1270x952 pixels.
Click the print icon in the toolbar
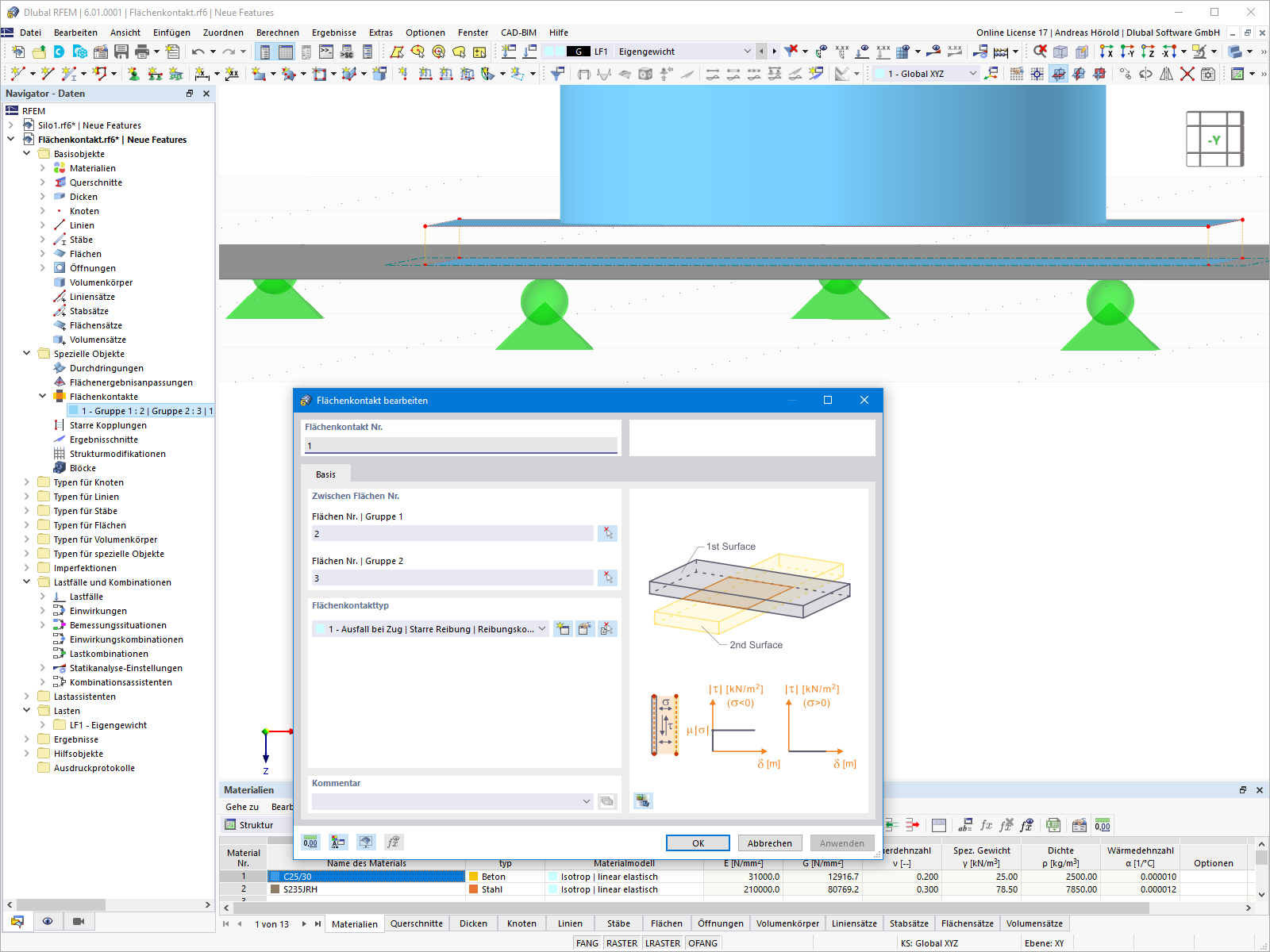[x=142, y=52]
